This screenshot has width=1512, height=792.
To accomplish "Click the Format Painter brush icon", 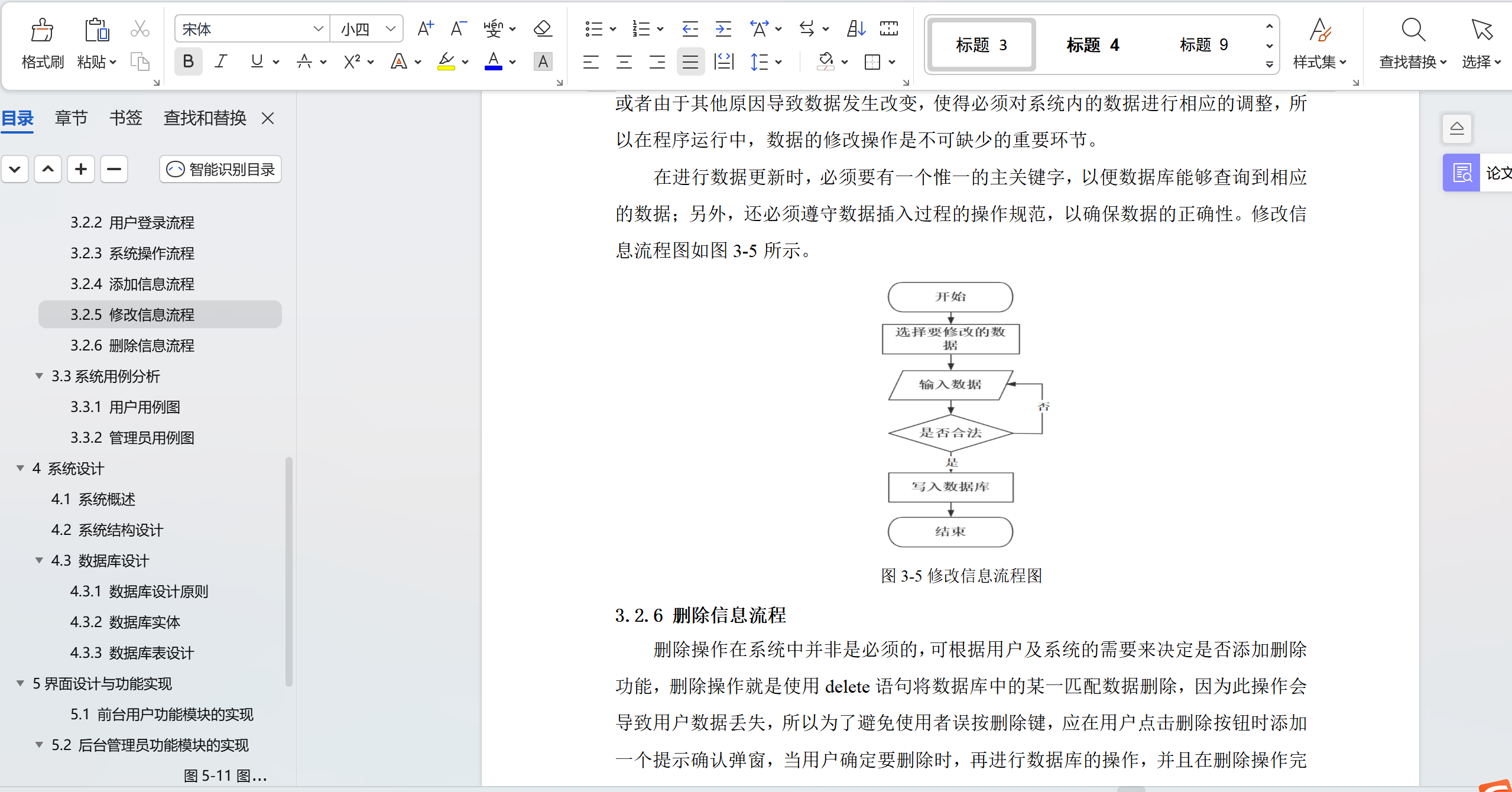I will (x=42, y=30).
